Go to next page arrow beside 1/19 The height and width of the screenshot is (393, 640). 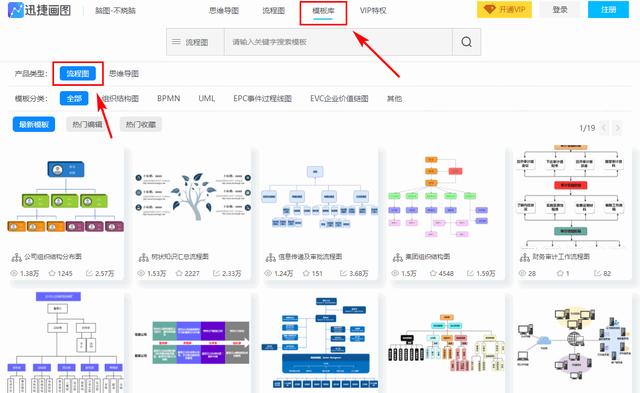[x=618, y=128]
